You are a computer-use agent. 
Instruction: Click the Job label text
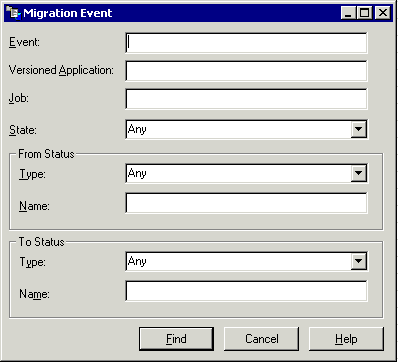click(19, 98)
